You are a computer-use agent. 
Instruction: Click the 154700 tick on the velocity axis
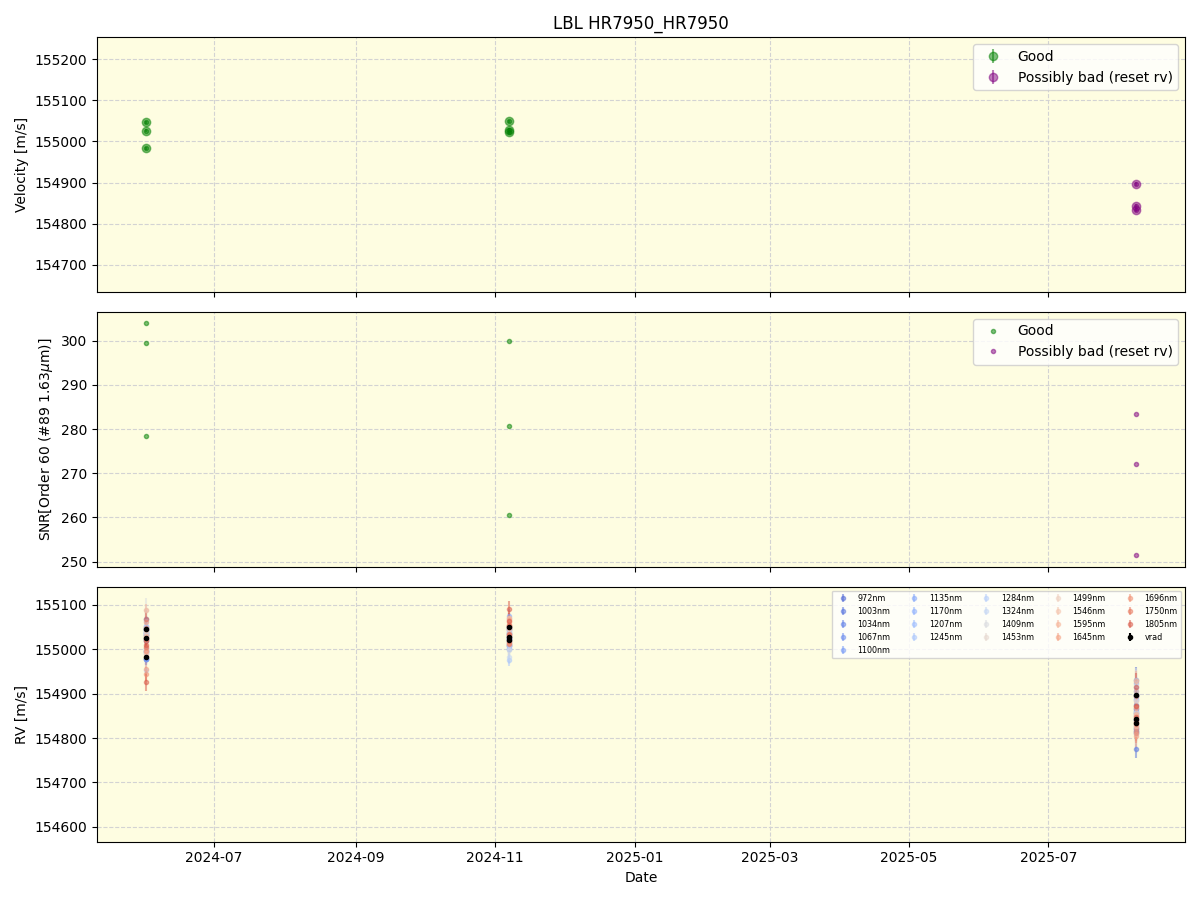[61, 265]
